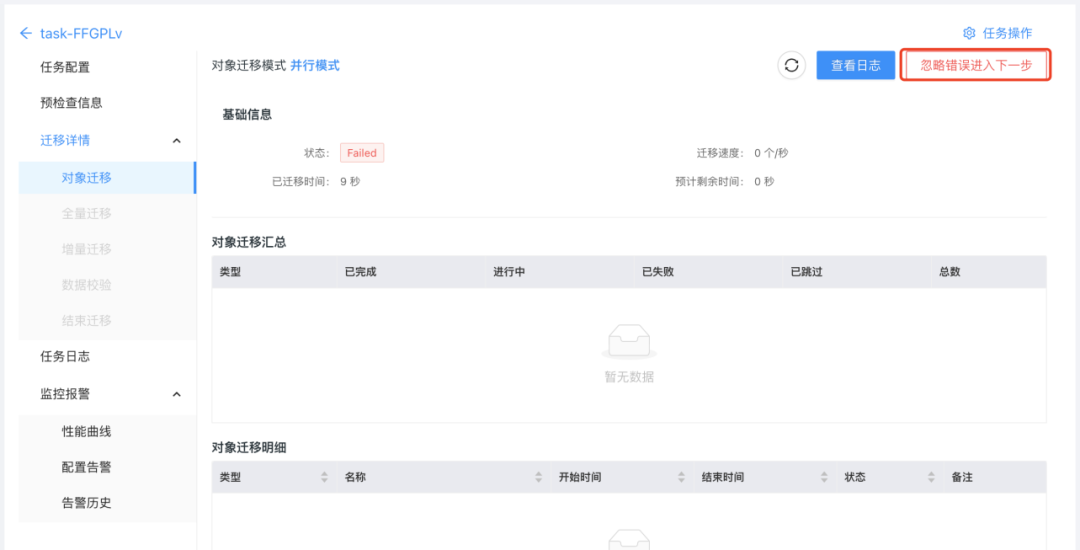Select 对象迁移 submenu item
The width and height of the screenshot is (1080, 550).
tap(107, 178)
